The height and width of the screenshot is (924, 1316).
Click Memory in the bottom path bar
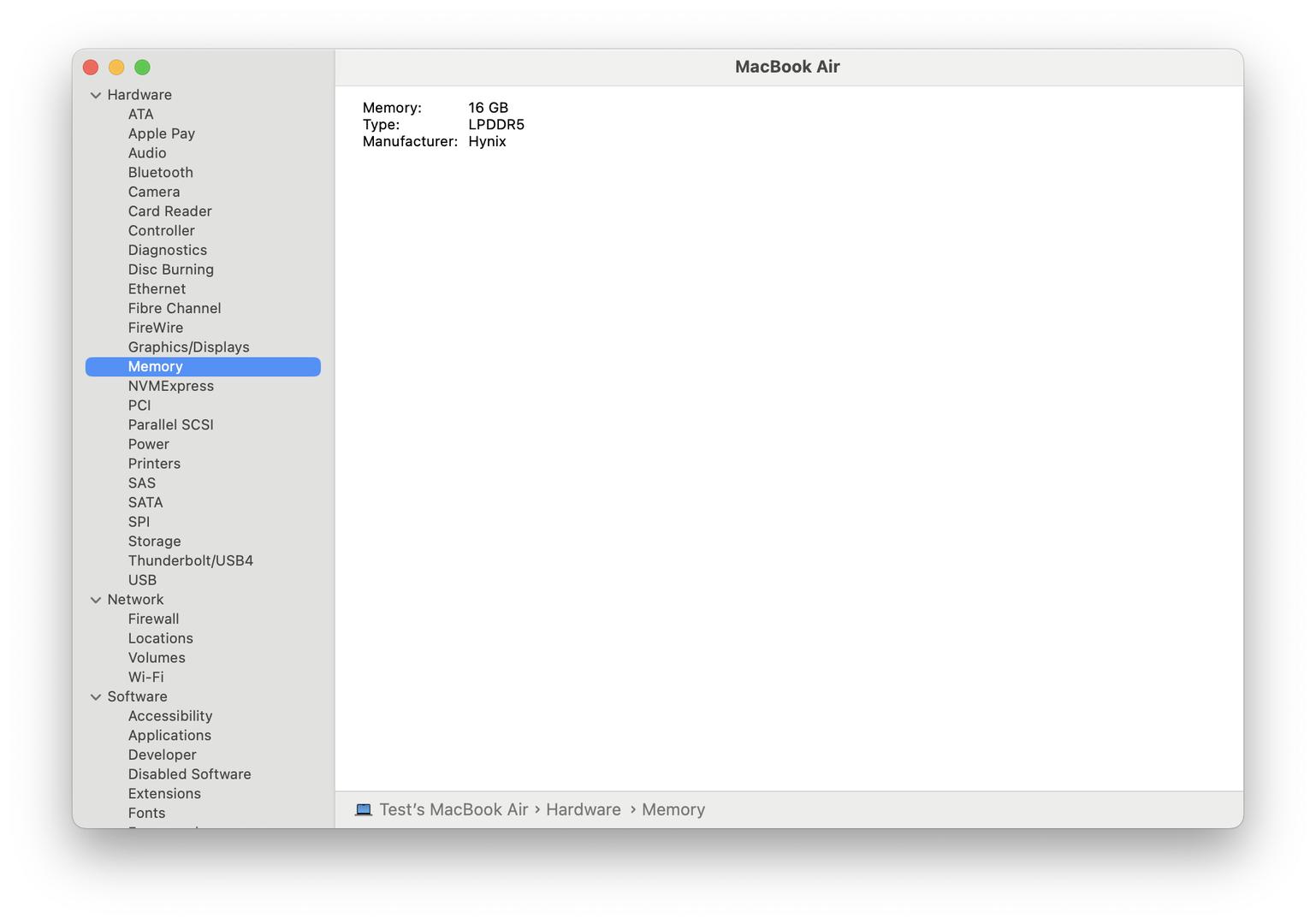673,810
